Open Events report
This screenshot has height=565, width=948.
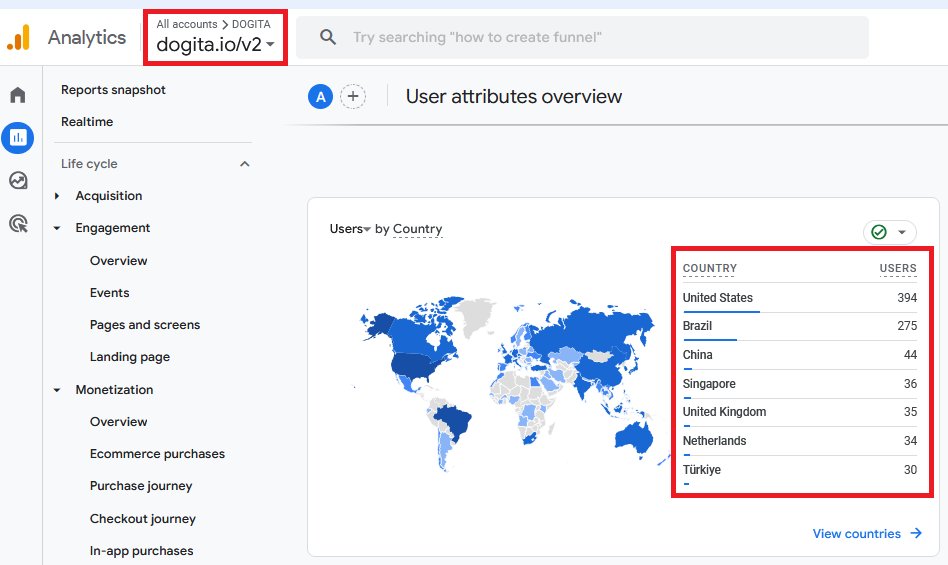[x=109, y=292]
